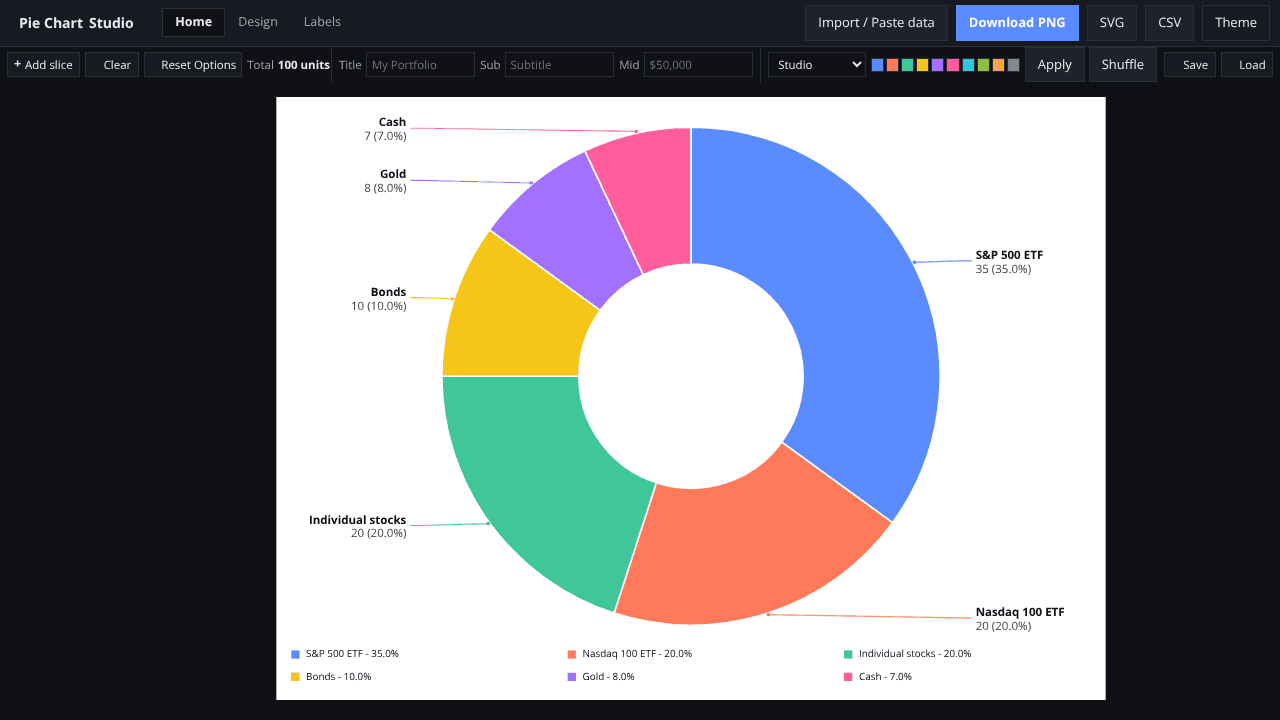Switch to the Home tab

point(193,22)
